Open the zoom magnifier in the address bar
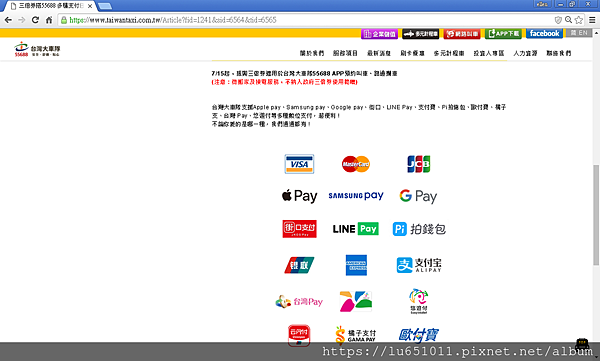 click(x=569, y=20)
